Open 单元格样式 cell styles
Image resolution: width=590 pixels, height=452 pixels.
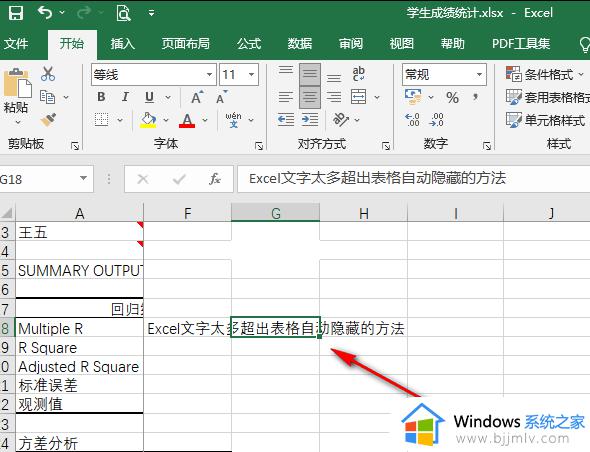[x=545, y=120]
